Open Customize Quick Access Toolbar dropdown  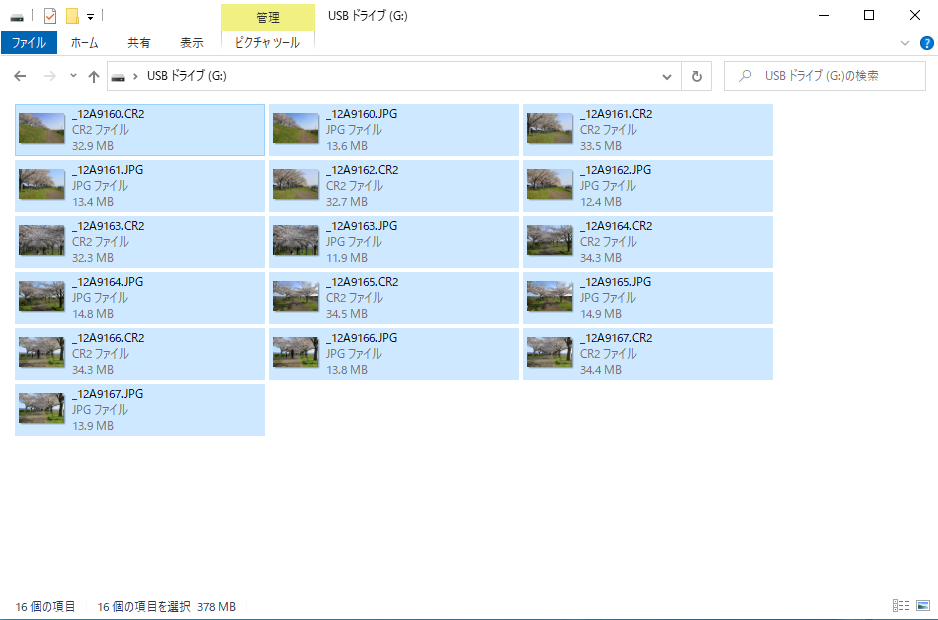pyautogui.click(x=90, y=17)
